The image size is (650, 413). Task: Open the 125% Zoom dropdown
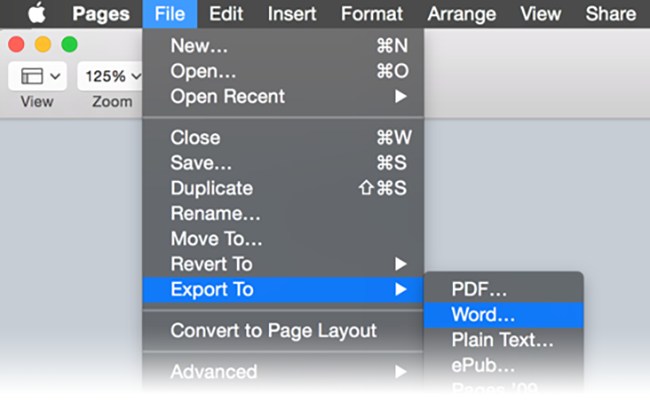pos(110,76)
